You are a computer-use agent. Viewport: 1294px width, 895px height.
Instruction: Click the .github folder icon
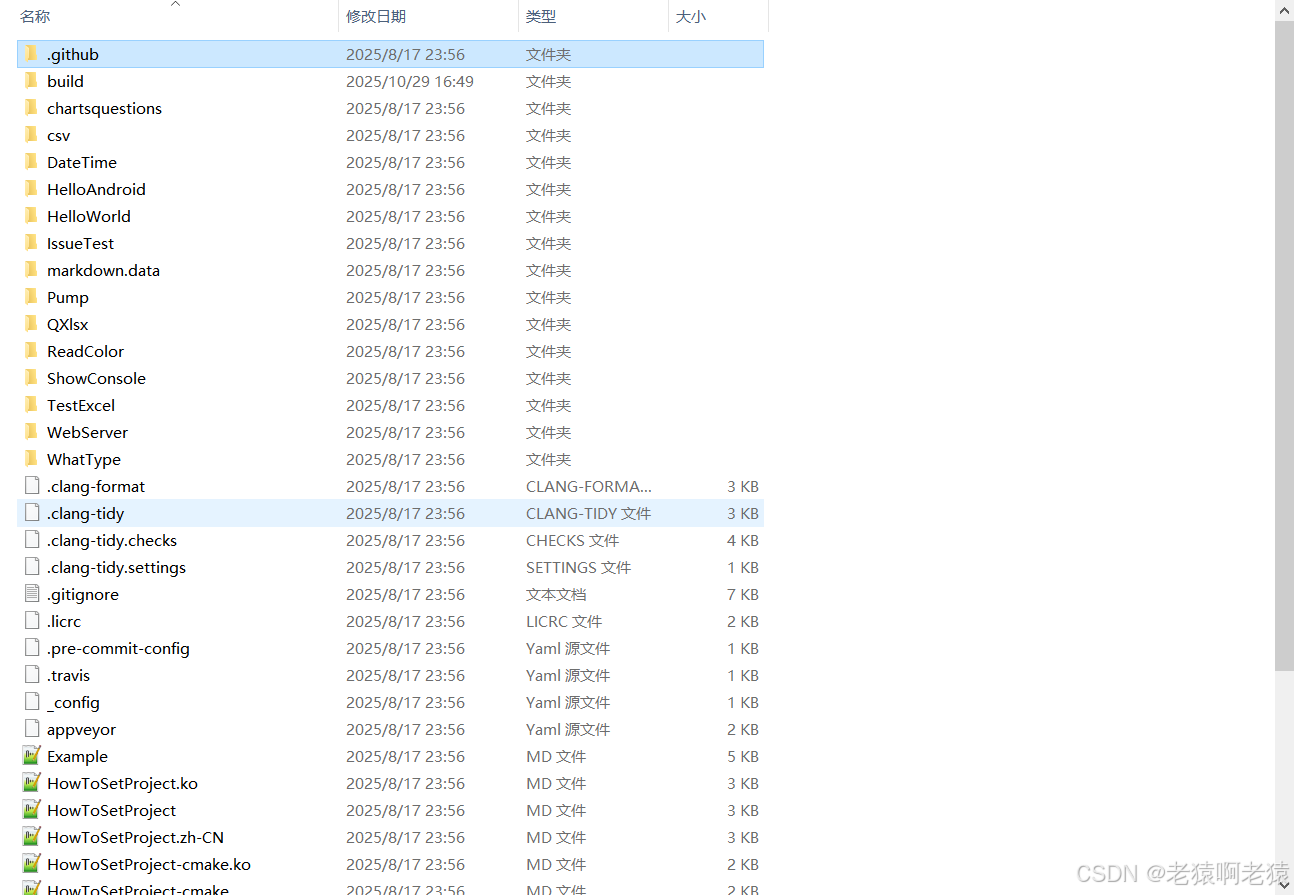pos(31,54)
